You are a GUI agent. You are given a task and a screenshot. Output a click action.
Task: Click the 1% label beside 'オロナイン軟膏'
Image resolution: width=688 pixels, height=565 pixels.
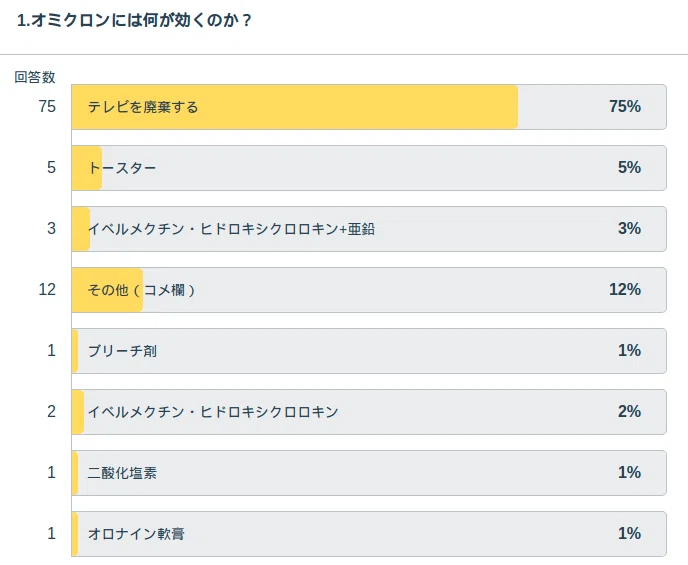(x=630, y=533)
